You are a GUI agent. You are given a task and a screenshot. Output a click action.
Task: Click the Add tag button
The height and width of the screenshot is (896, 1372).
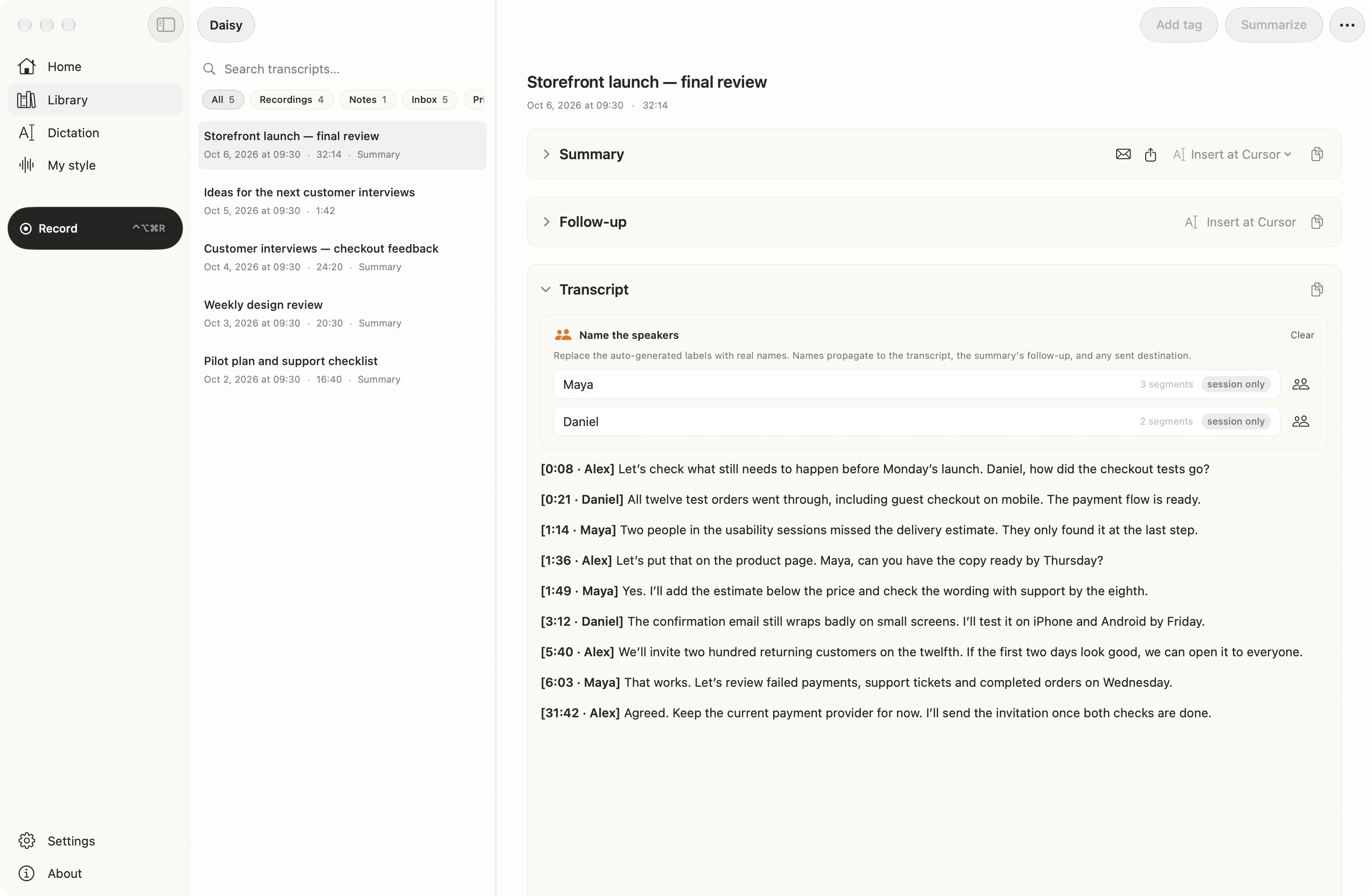(1179, 25)
